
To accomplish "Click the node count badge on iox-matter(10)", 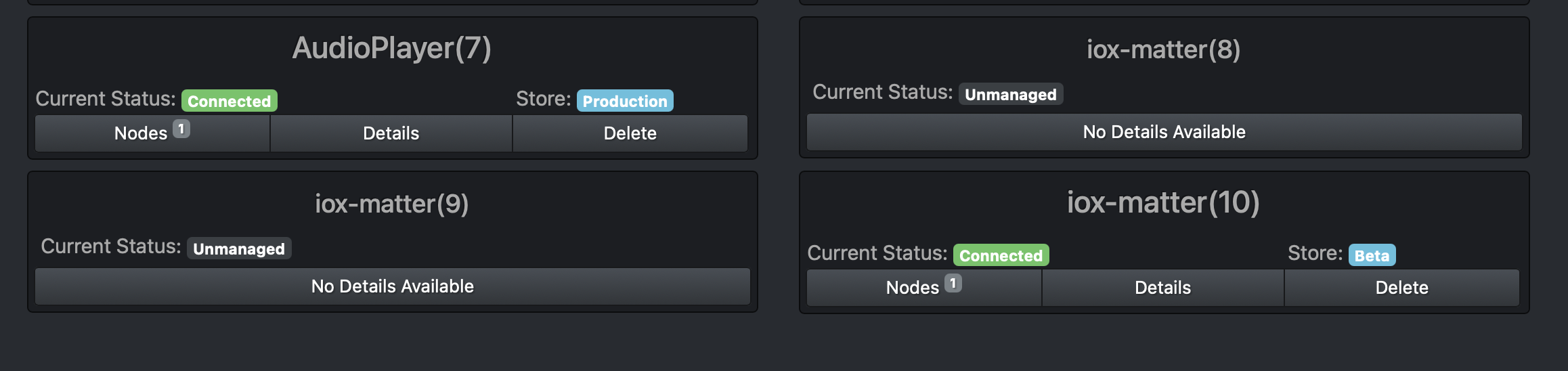I will pos(953,283).
